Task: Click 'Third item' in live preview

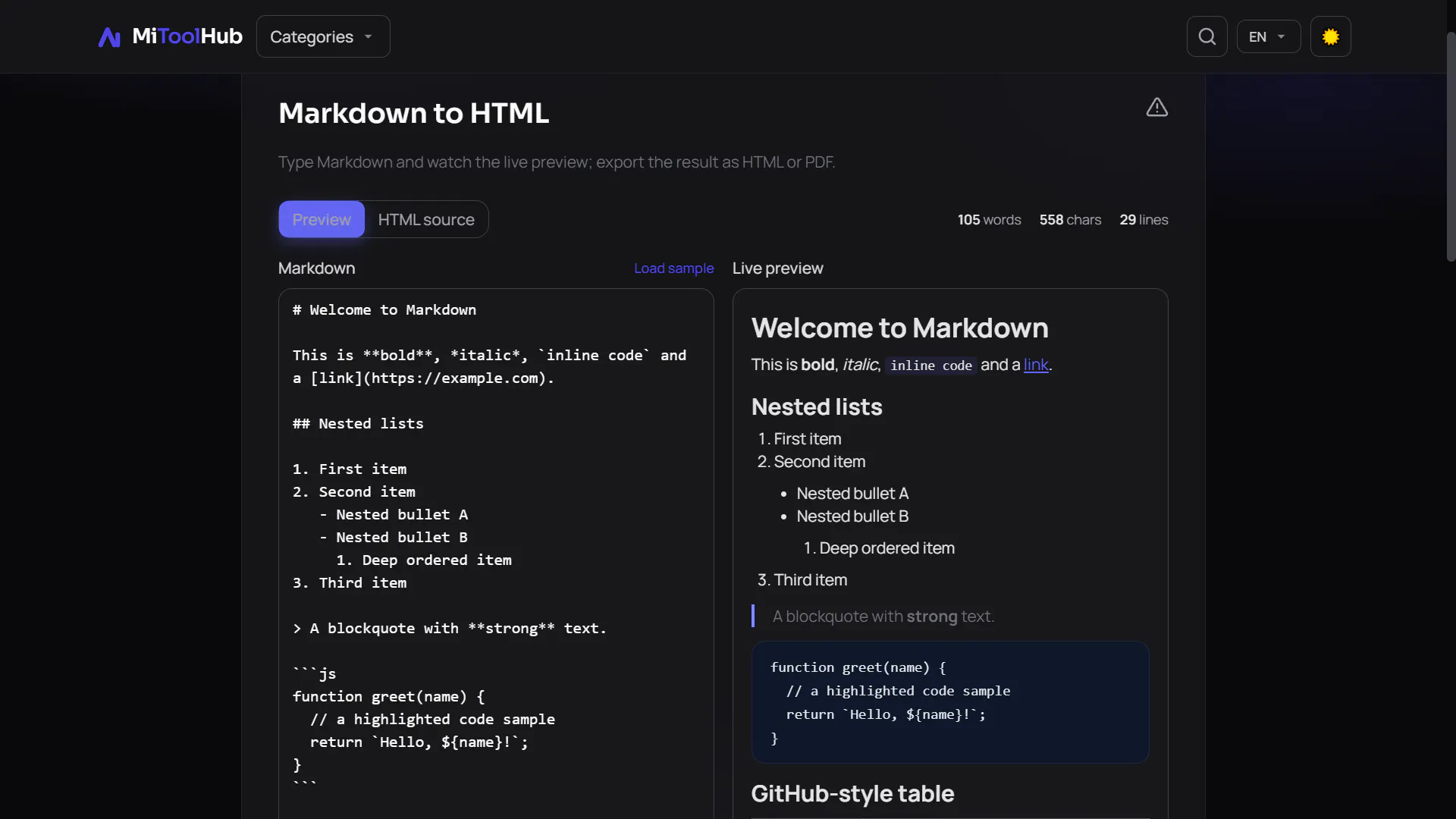Action: [x=811, y=580]
